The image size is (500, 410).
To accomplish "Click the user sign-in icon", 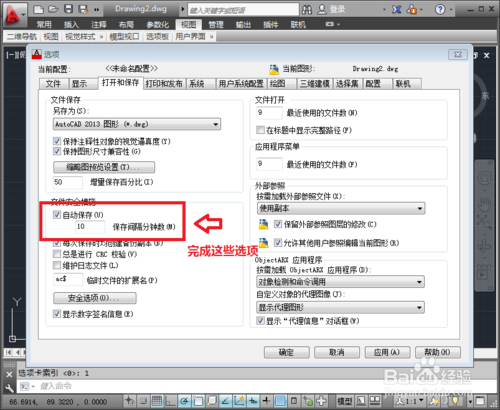I will (322, 9).
